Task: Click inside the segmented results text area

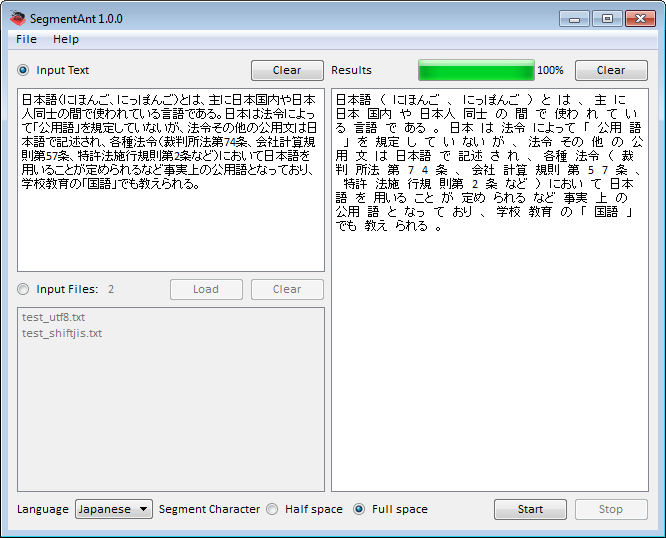Action: 489,350
